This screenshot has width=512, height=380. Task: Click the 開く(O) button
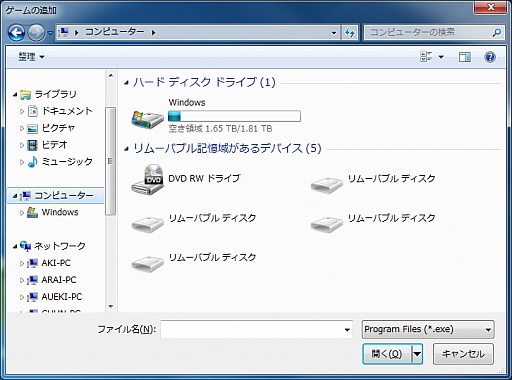click(387, 354)
